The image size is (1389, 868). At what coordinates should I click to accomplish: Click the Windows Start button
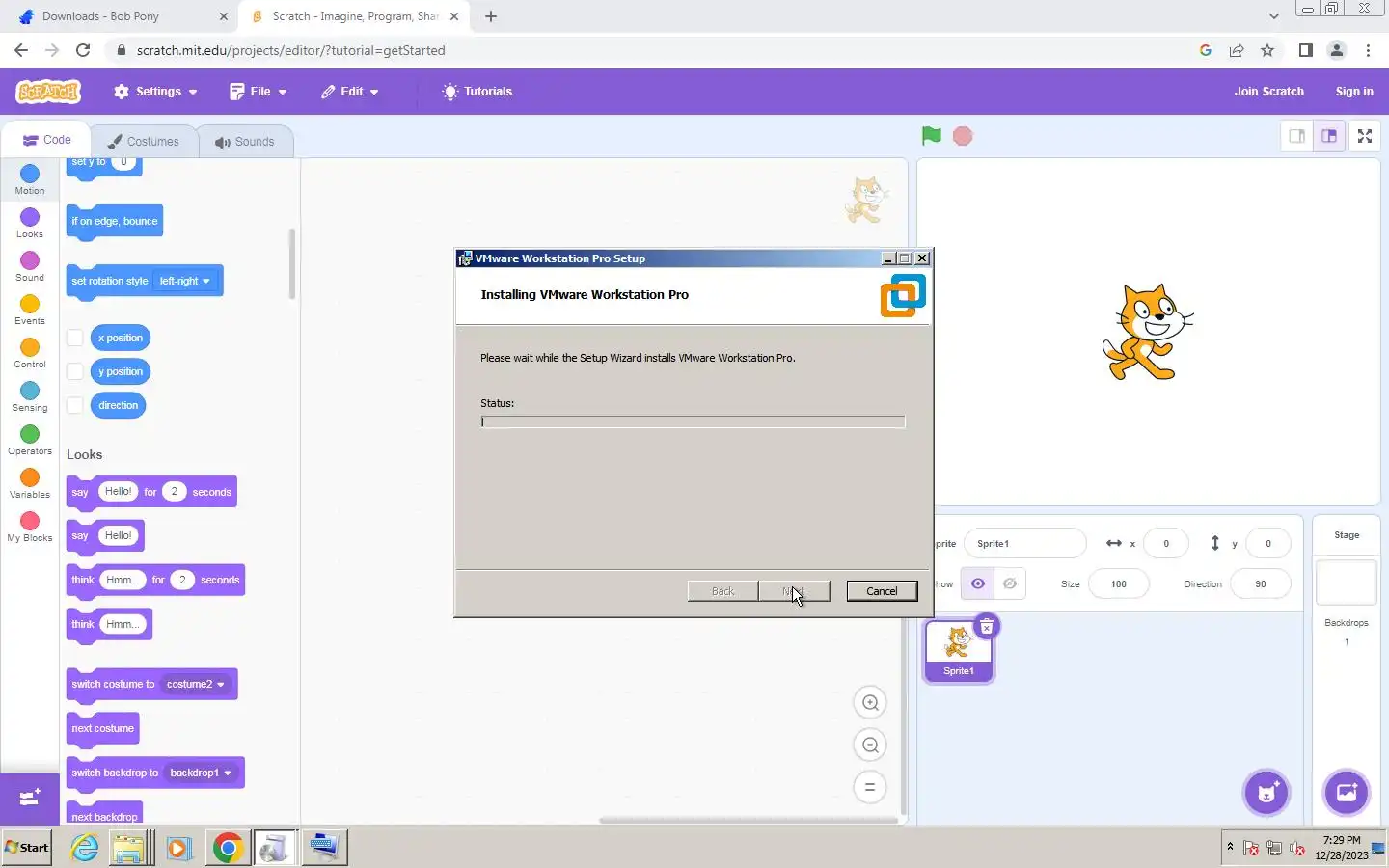pos(27,848)
